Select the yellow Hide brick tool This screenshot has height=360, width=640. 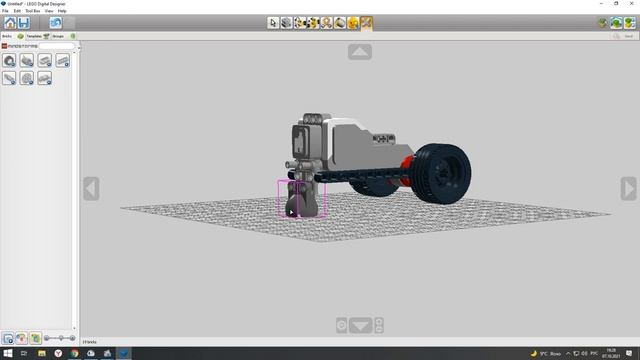pos(353,23)
